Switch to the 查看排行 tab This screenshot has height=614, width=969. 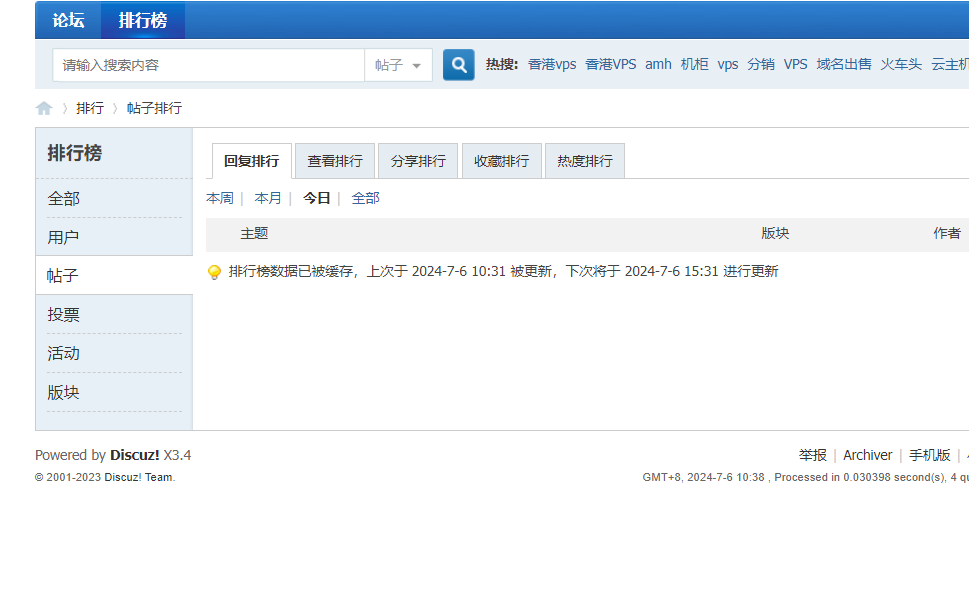click(x=335, y=161)
